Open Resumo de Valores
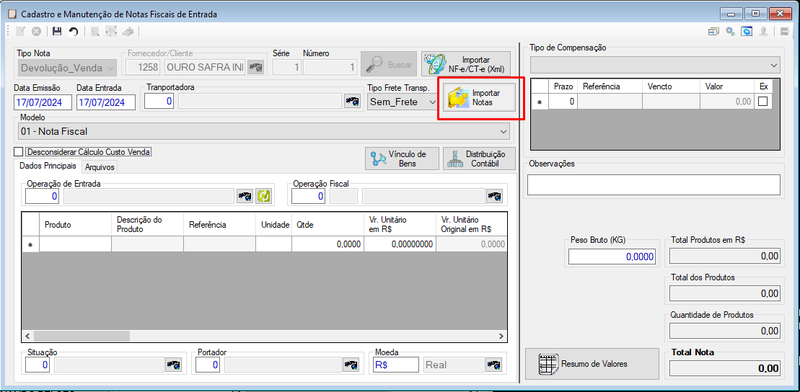Viewport: 800px width, 392px height. (x=592, y=364)
